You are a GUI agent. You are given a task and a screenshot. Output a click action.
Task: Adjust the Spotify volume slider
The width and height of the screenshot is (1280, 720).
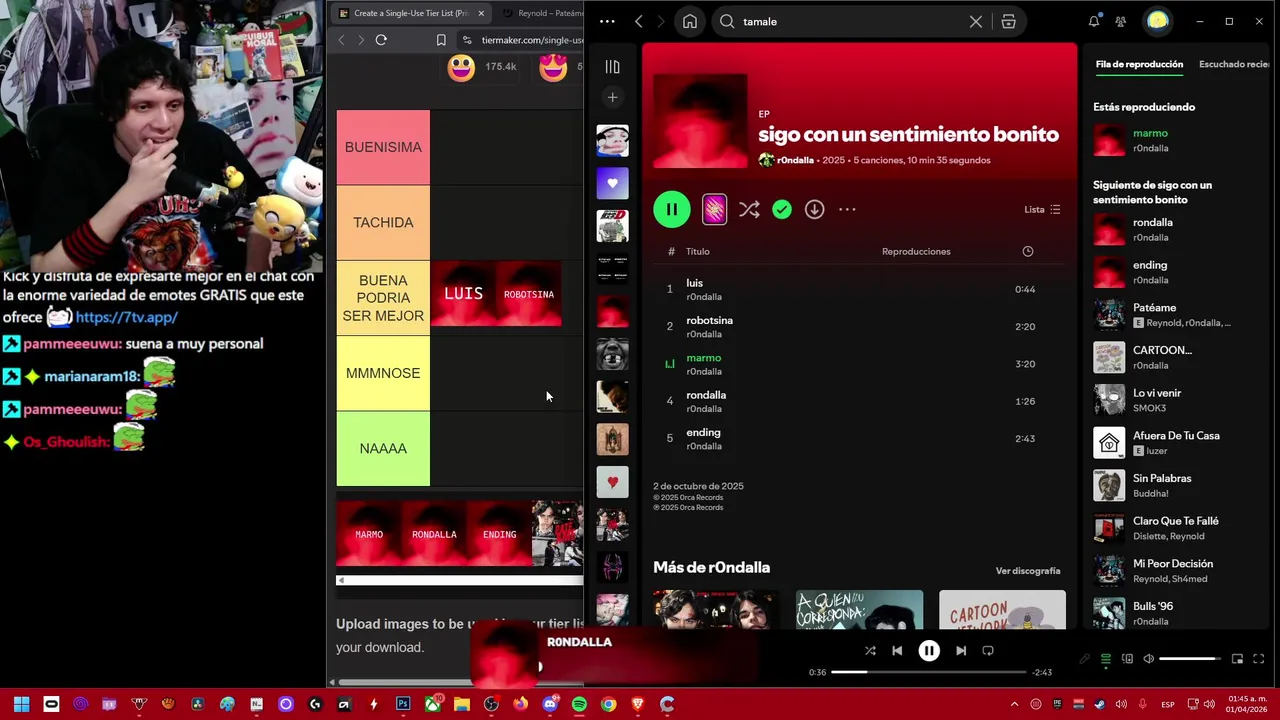(x=1190, y=659)
